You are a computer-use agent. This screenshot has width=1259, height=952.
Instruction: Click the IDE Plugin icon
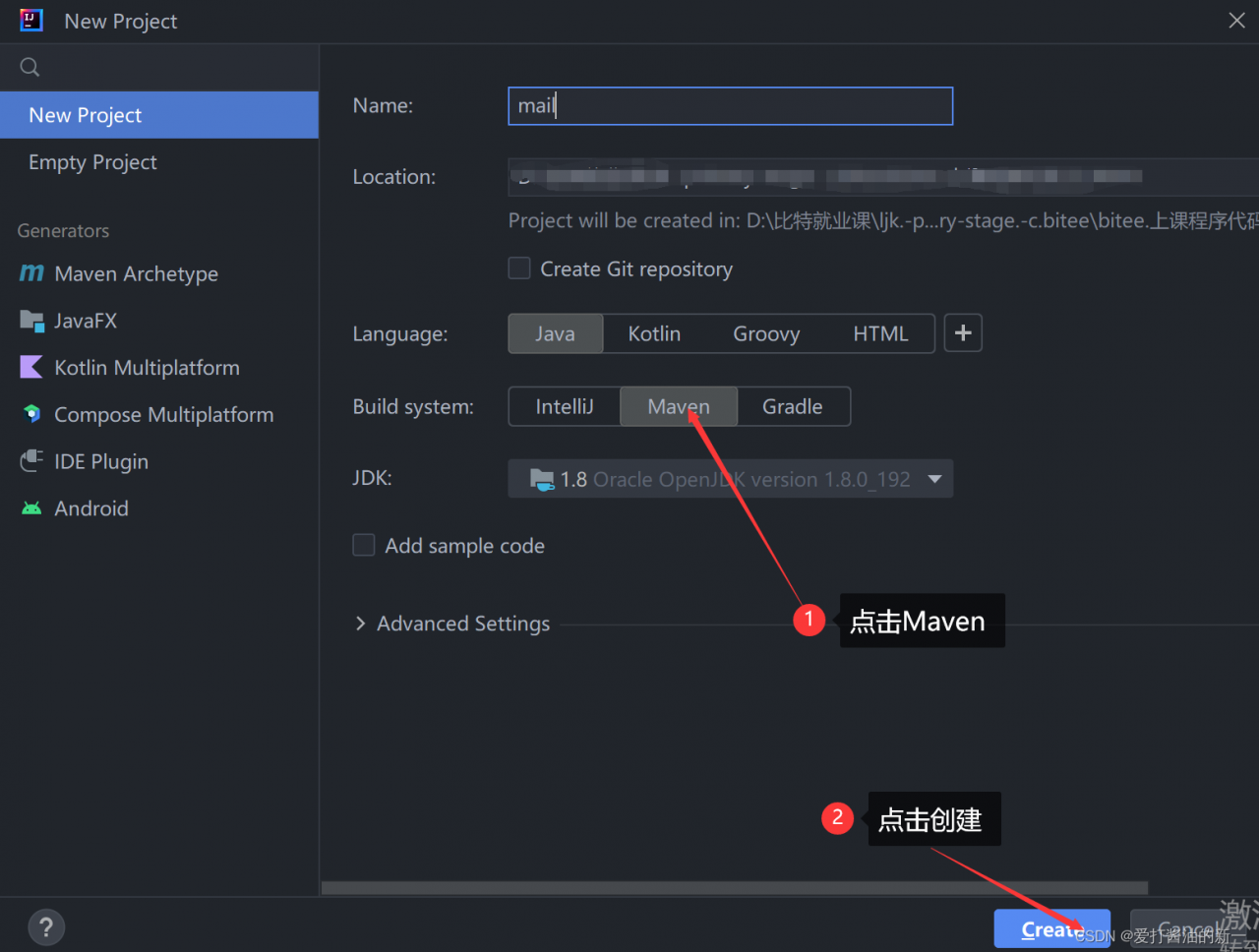31,461
